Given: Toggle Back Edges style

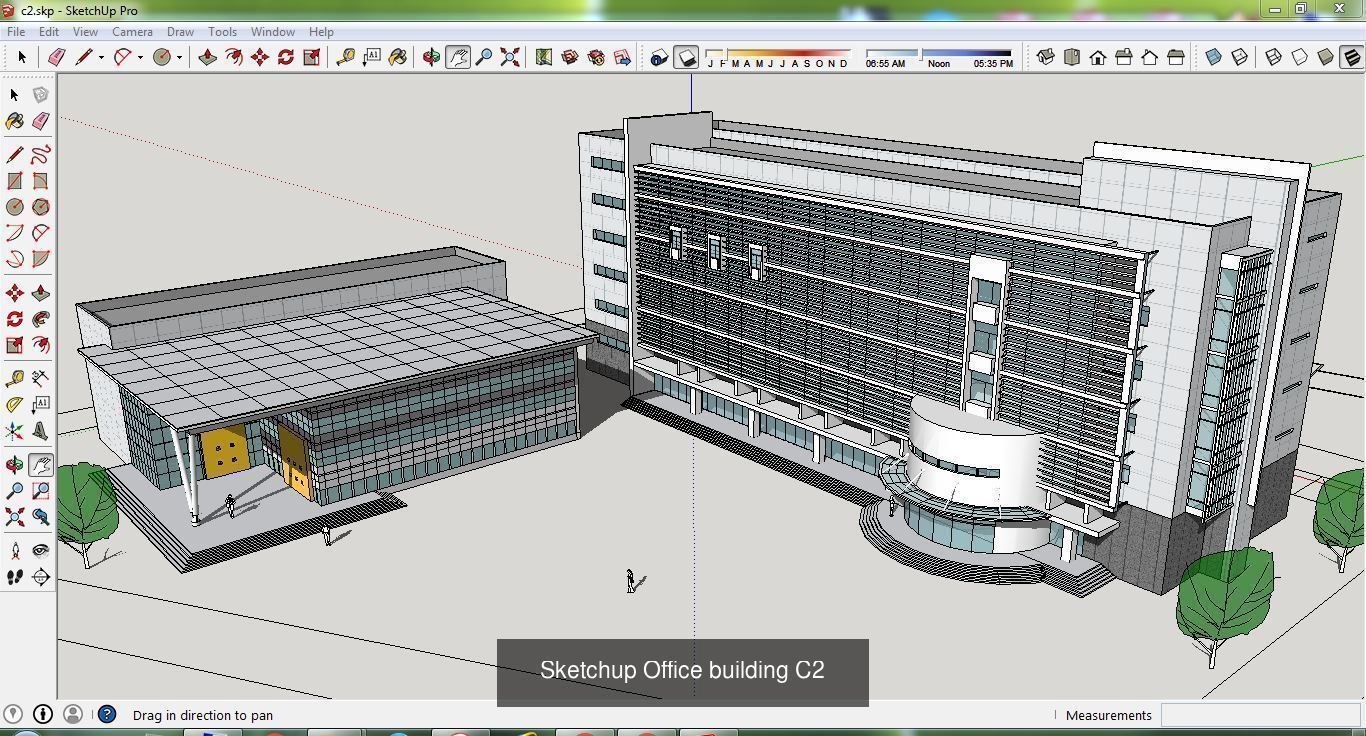Looking at the screenshot, I should (1239, 57).
